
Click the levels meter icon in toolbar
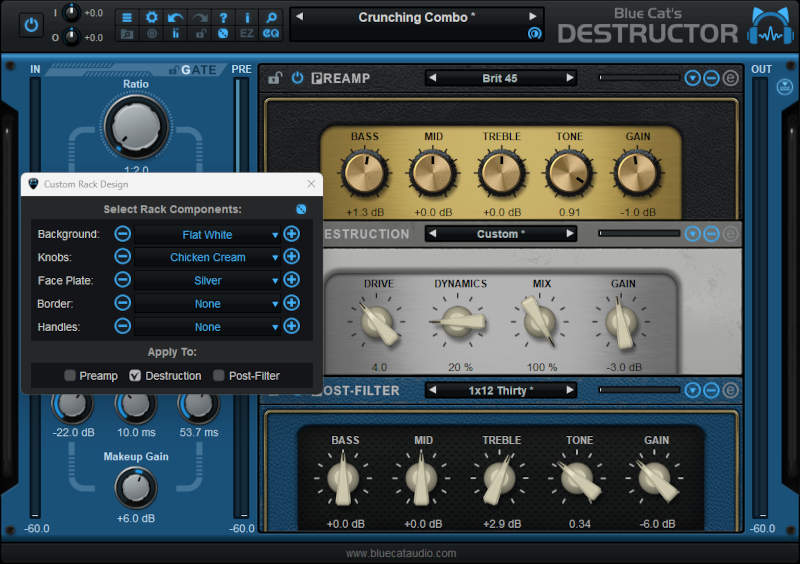tap(176, 34)
